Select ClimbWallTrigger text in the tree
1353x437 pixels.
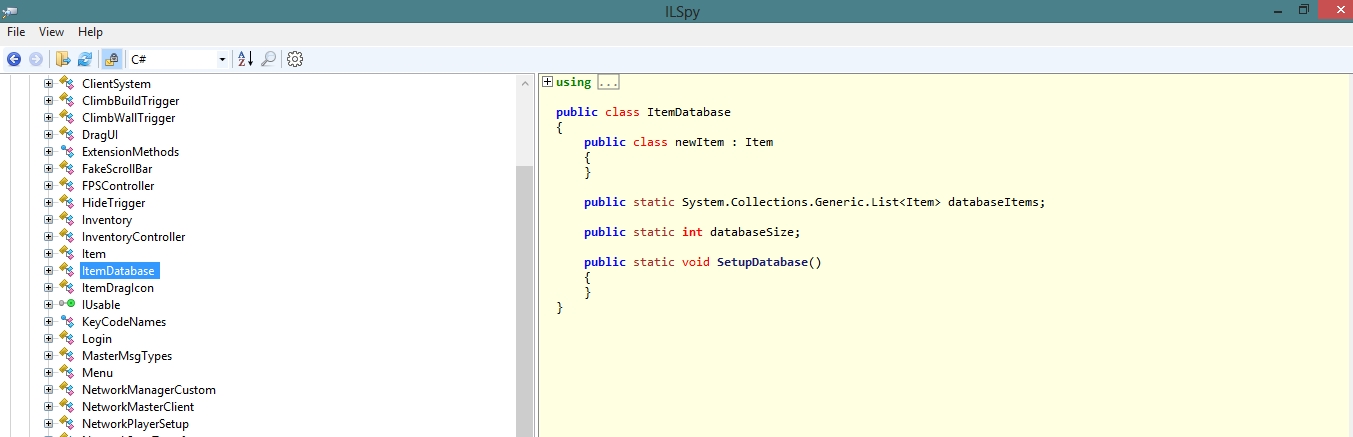(128, 118)
